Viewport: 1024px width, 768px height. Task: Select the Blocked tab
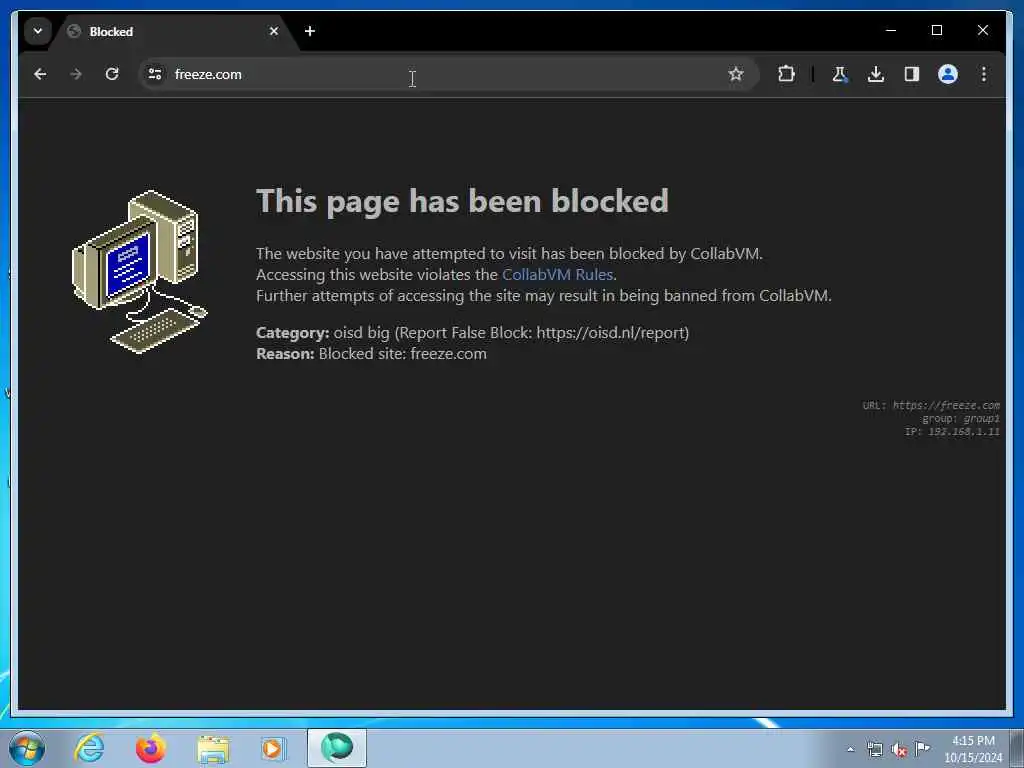point(173,31)
